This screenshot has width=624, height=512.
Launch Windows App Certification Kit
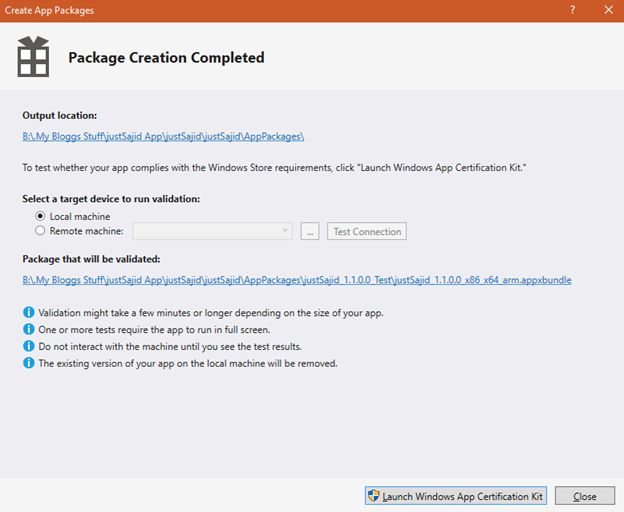456,496
